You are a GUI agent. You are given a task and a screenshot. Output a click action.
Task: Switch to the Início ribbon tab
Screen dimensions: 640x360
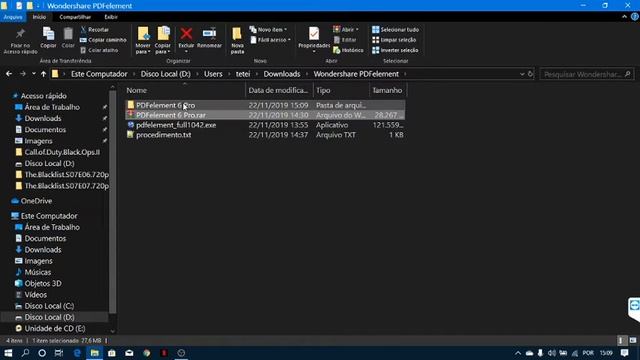tap(40, 17)
